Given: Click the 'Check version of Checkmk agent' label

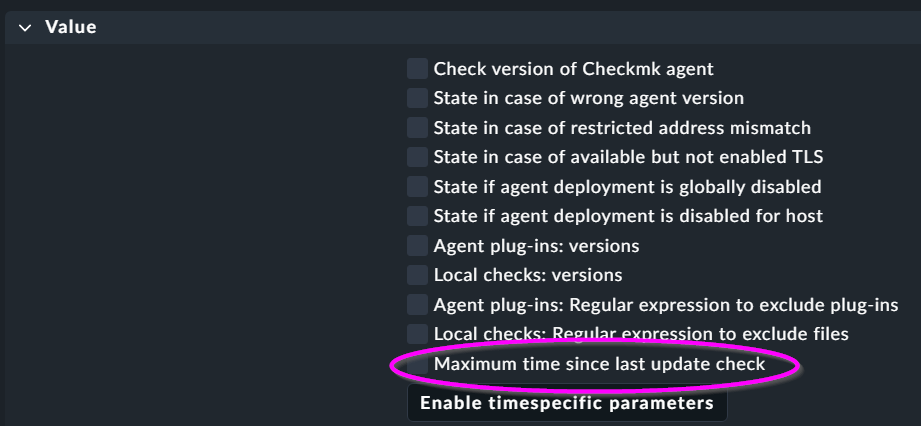Looking at the screenshot, I should [x=573, y=69].
